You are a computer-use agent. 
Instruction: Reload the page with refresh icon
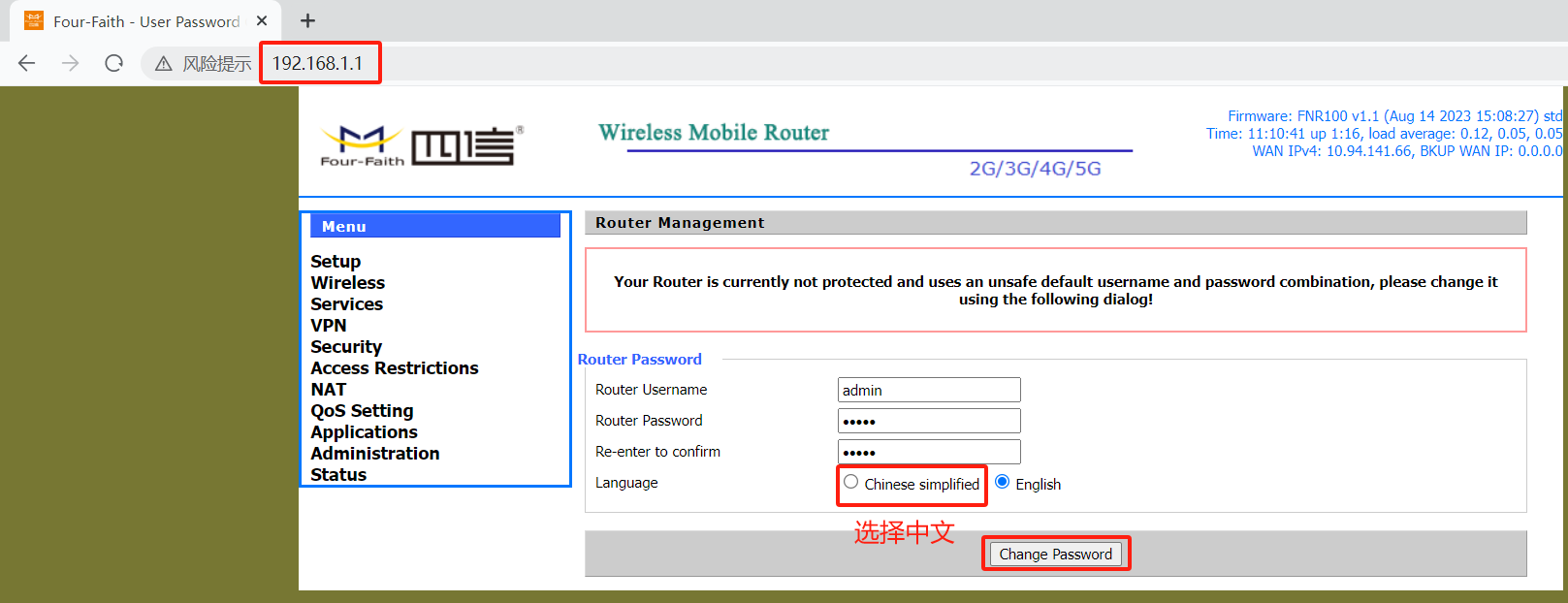coord(113,63)
